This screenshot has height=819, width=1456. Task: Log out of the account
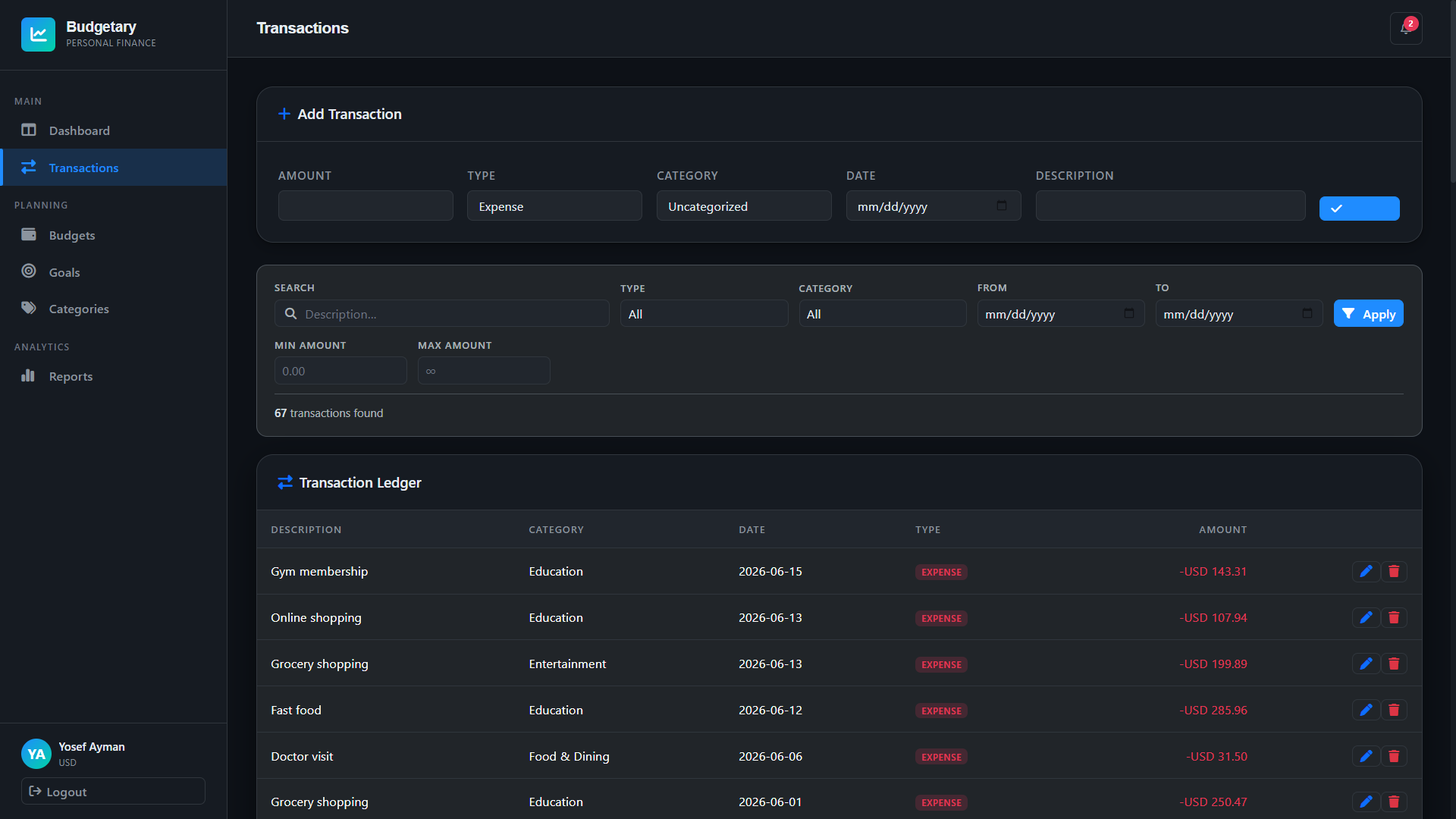(x=113, y=791)
